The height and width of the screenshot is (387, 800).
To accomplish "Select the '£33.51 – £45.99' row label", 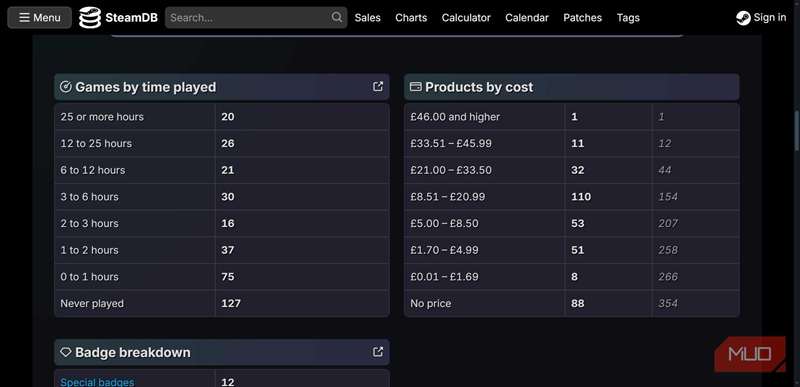I will click(x=451, y=143).
